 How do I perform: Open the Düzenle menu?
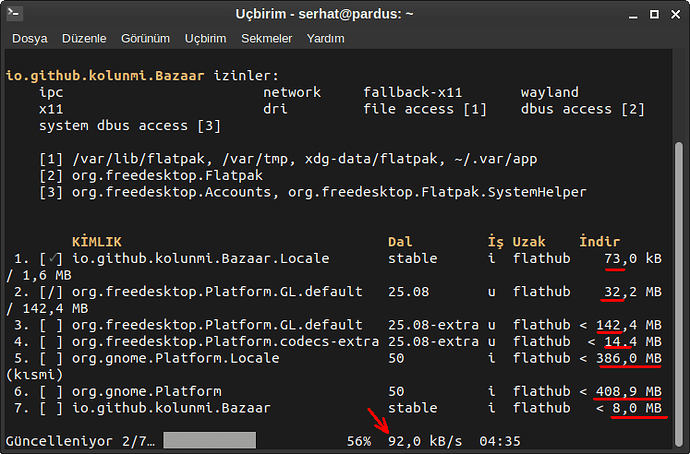tap(84, 39)
